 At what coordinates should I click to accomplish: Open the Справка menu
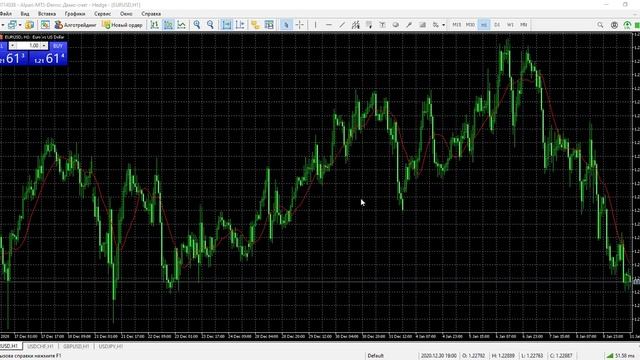pos(151,13)
